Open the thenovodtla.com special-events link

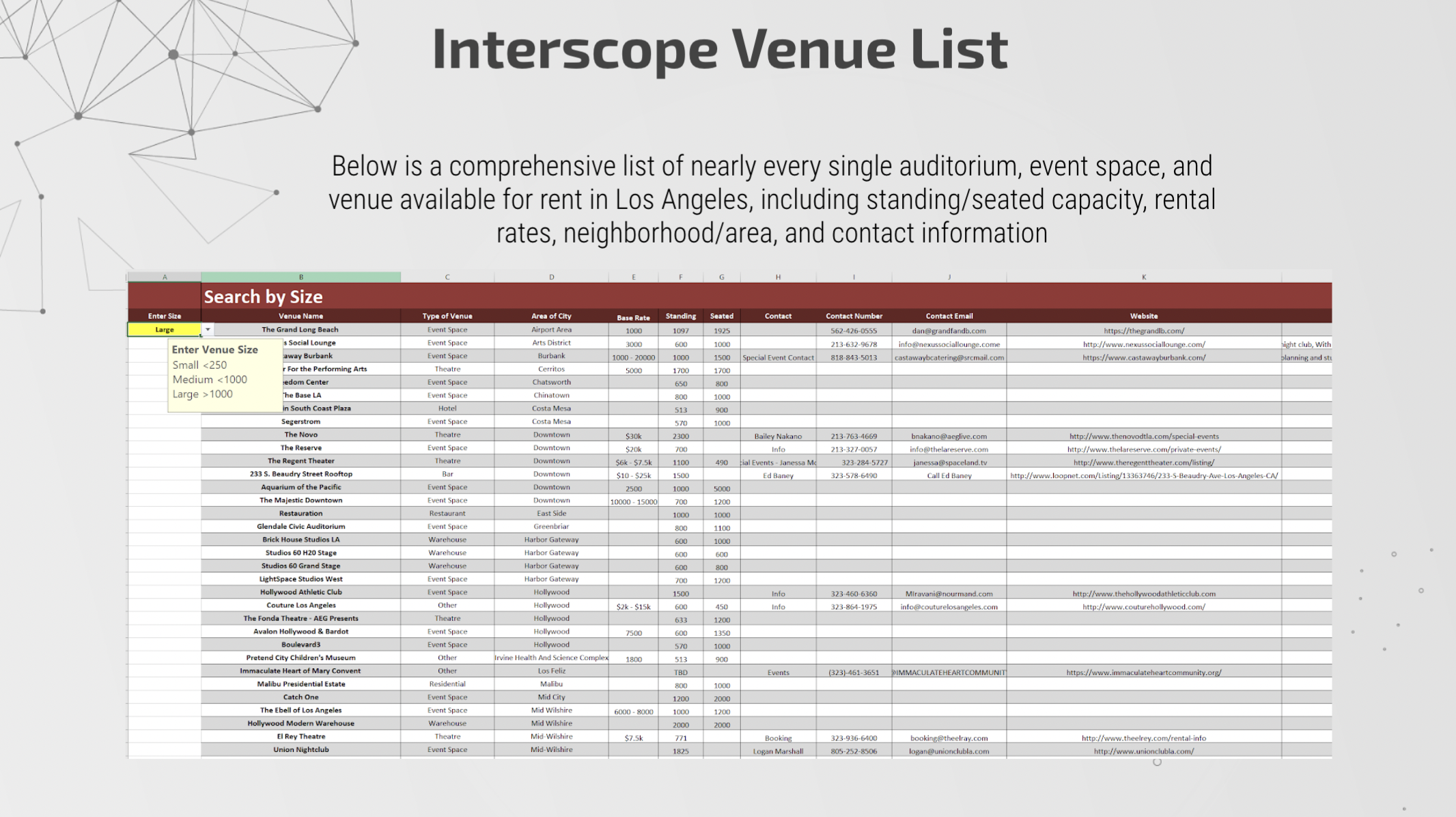[x=1144, y=437]
